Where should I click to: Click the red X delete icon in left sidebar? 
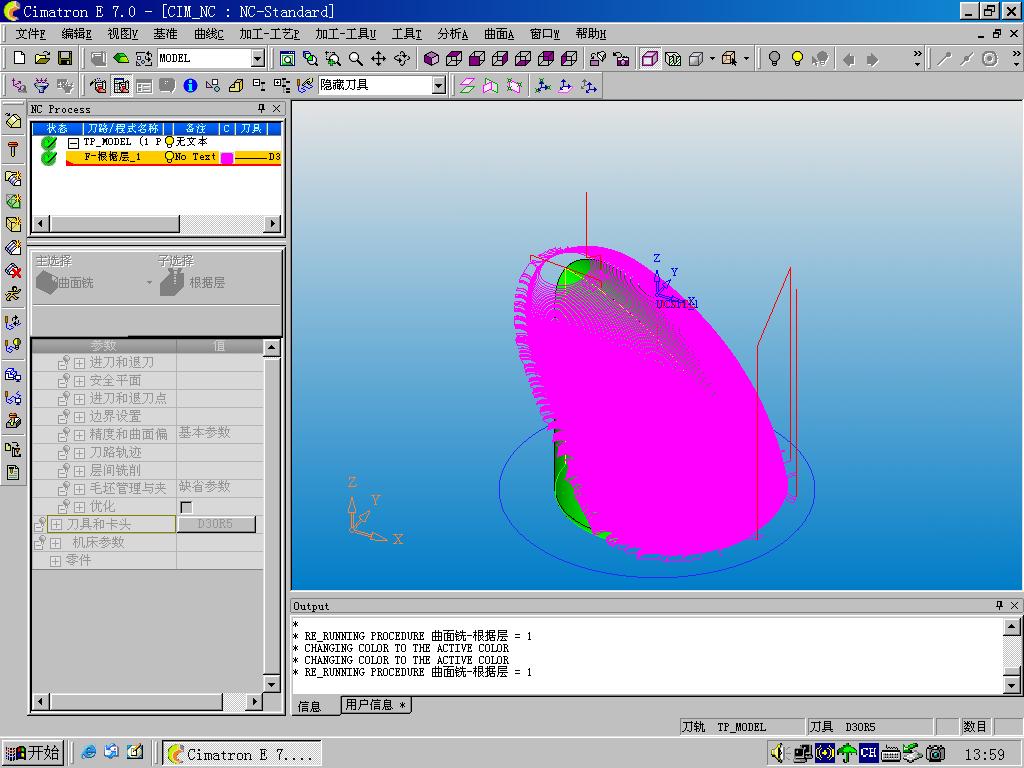pos(13,270)
